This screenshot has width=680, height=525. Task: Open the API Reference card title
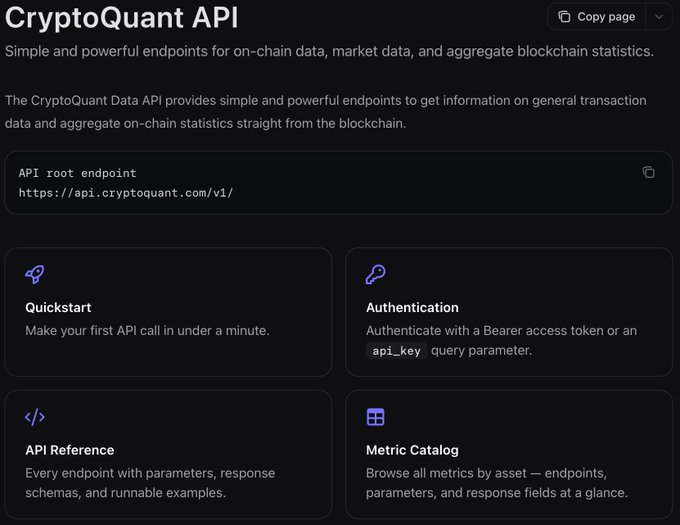(70, 450)
